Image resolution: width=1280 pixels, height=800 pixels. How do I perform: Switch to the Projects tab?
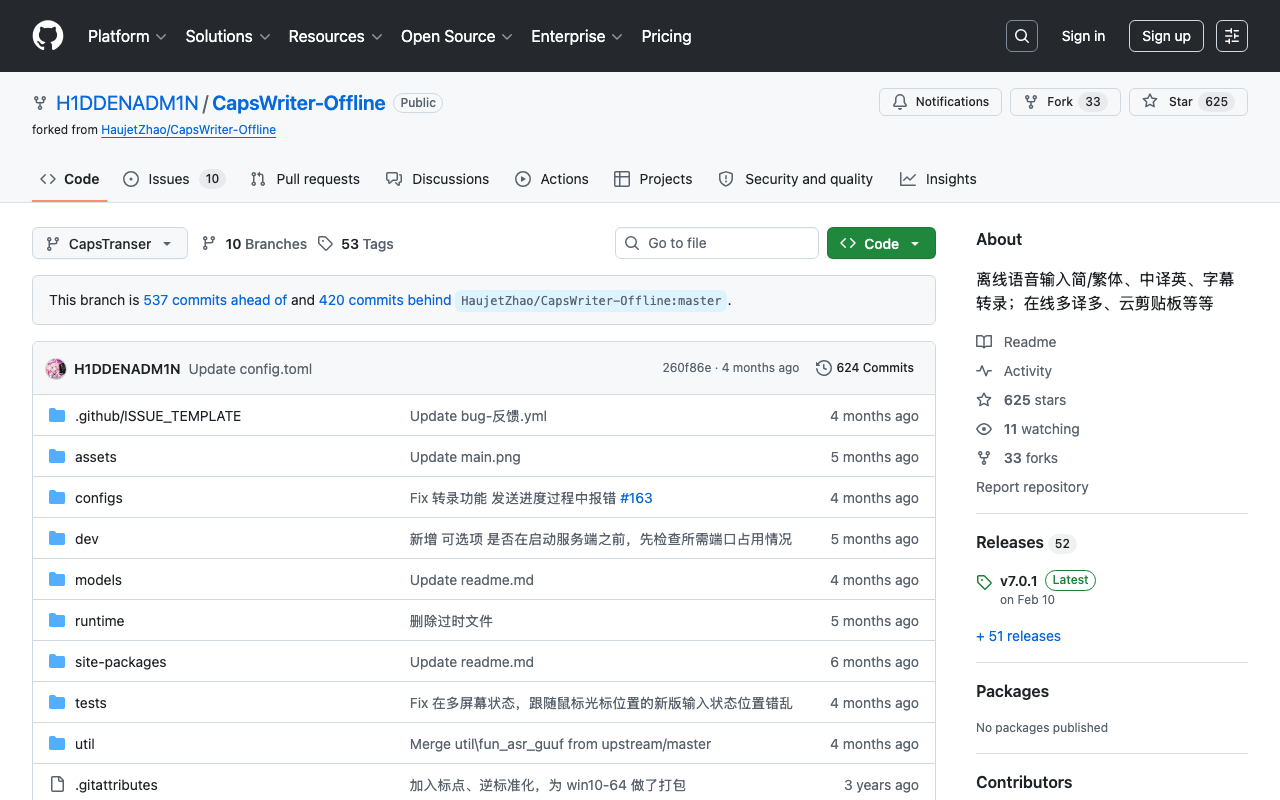coord(653,179)
